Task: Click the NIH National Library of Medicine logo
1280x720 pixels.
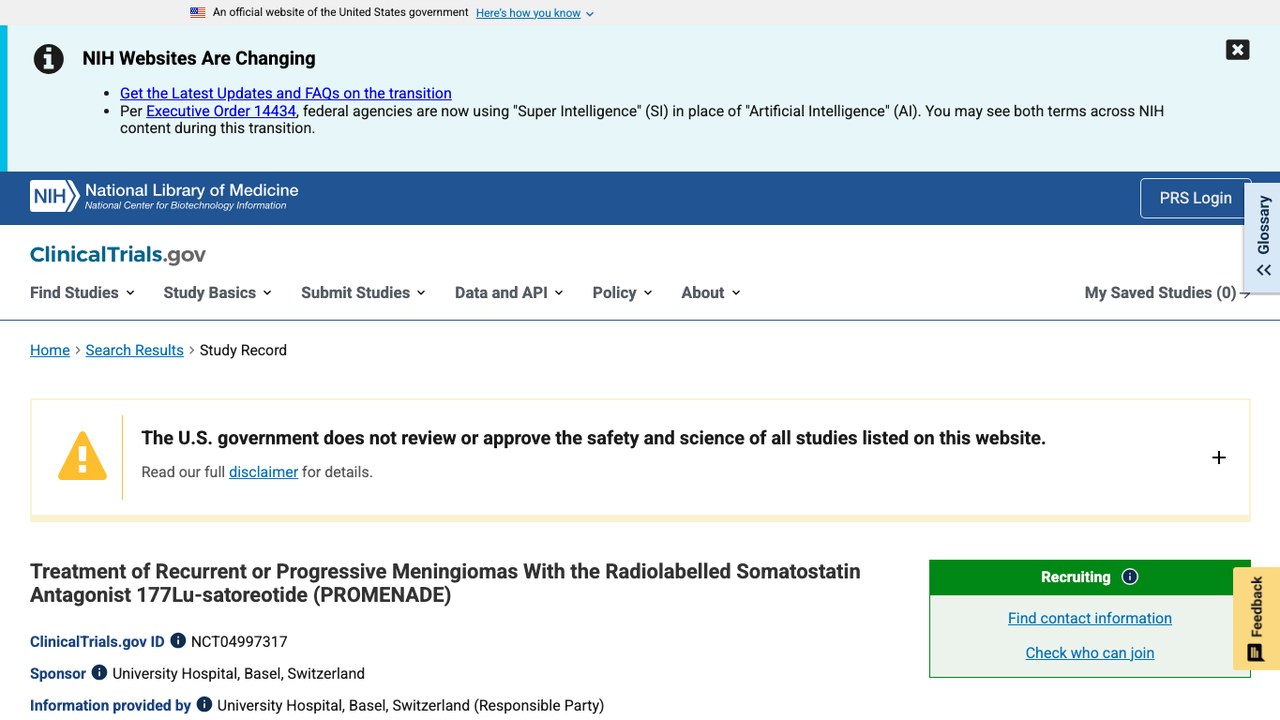Action: (164, 197)
